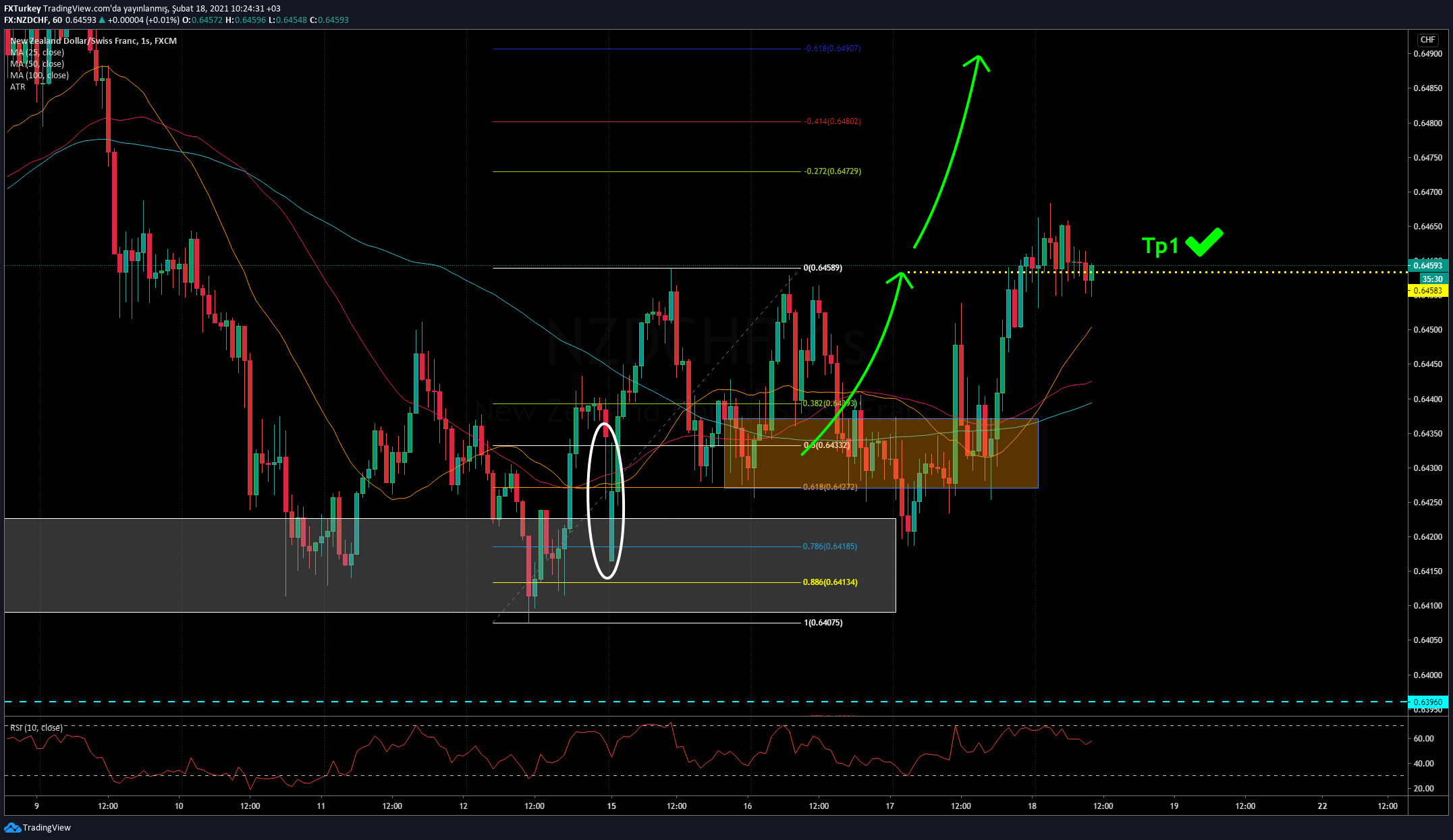Screen dimensions: 1453x840
Task: Click the TradingView text beside bottom logo
Action: pyautogui.click(x=47, y=827)
